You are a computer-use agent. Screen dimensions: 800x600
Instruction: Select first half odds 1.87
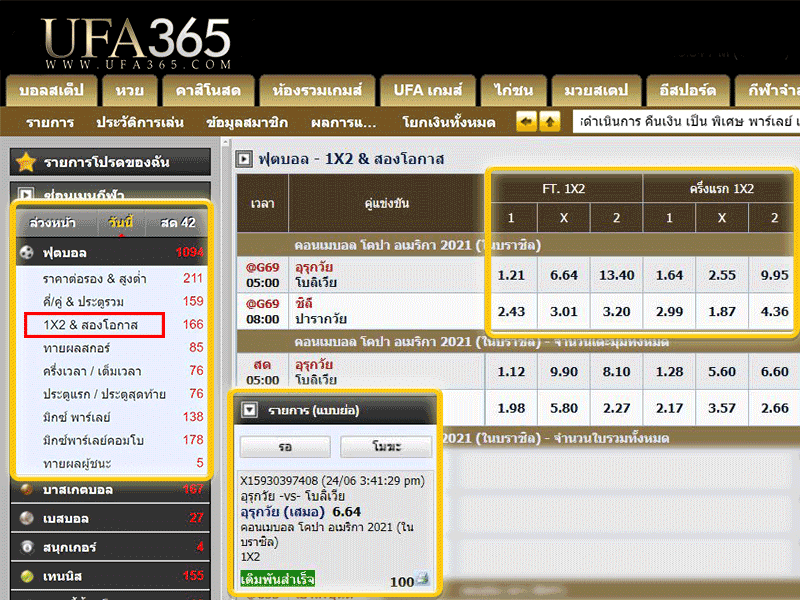722,311
